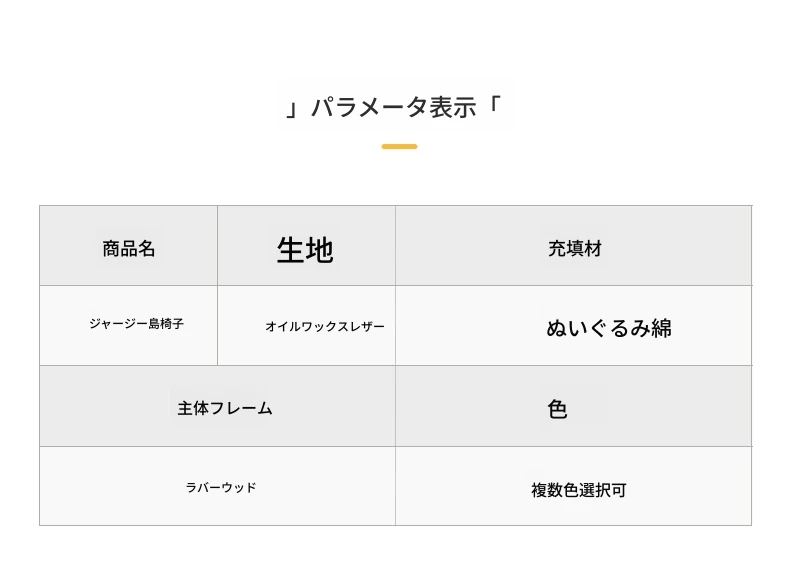Select the 充填材 header cell

(574, 249)
